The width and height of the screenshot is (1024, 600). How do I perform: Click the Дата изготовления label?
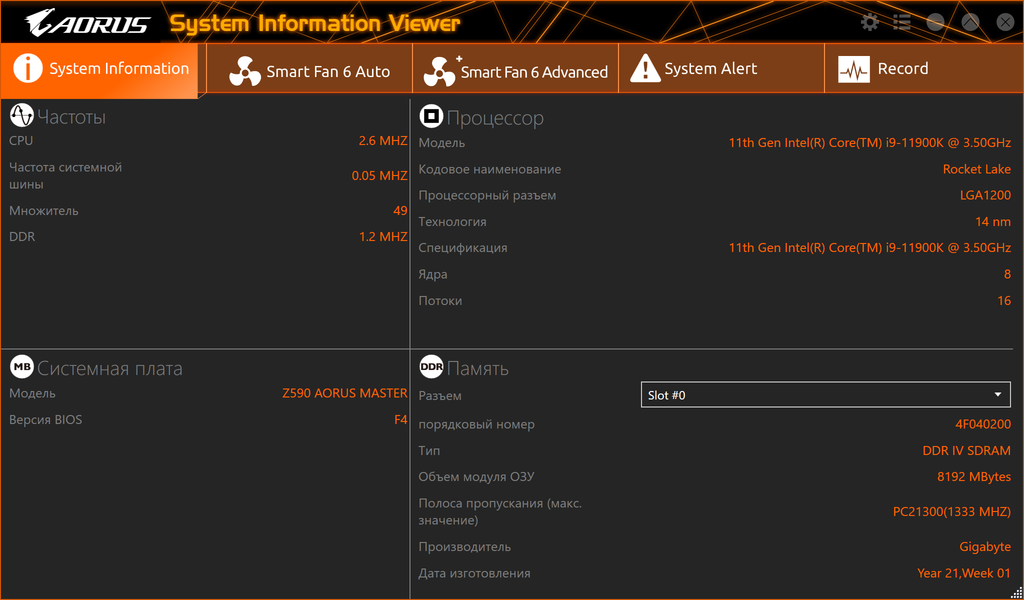point(474,573)
